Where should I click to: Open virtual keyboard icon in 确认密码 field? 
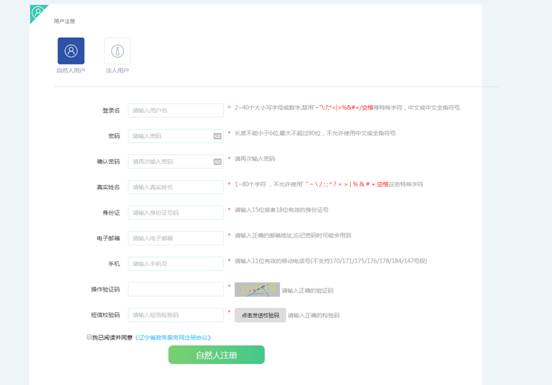(218, 162)
